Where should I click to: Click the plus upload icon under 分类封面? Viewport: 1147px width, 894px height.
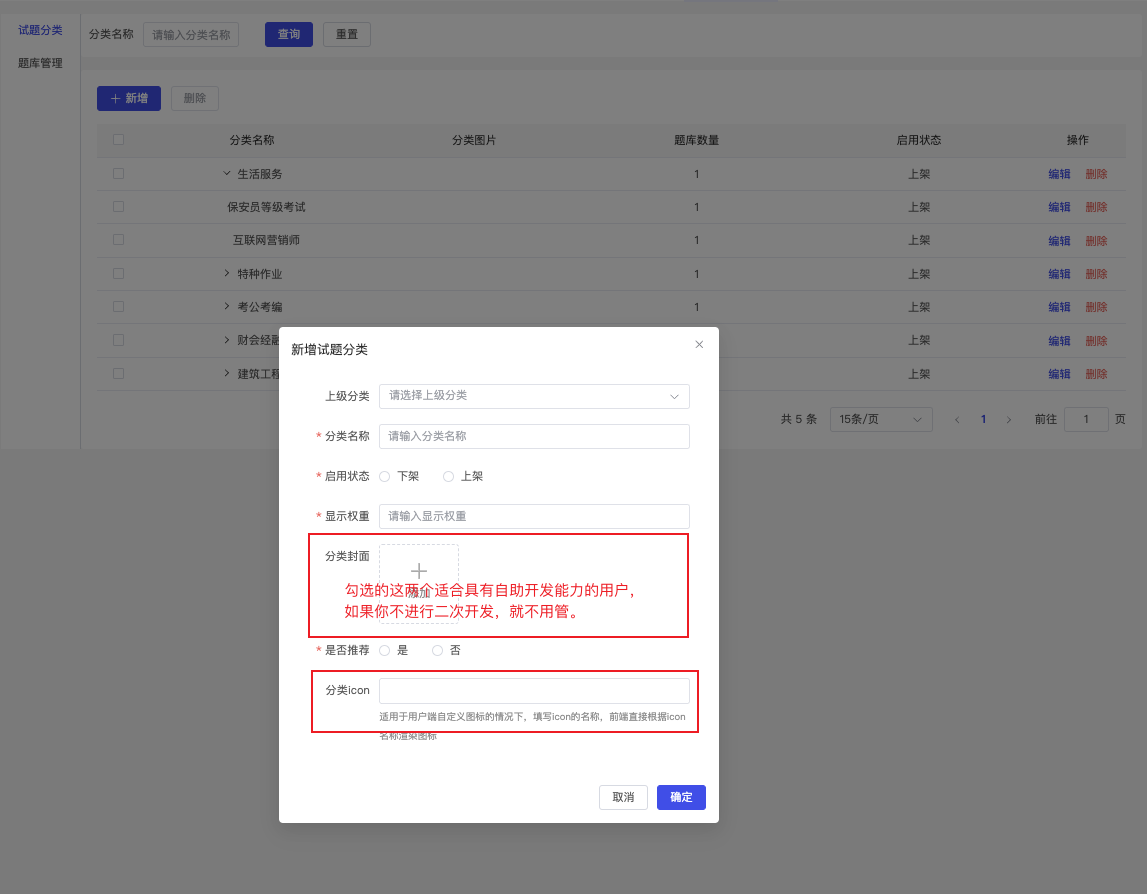418,570
